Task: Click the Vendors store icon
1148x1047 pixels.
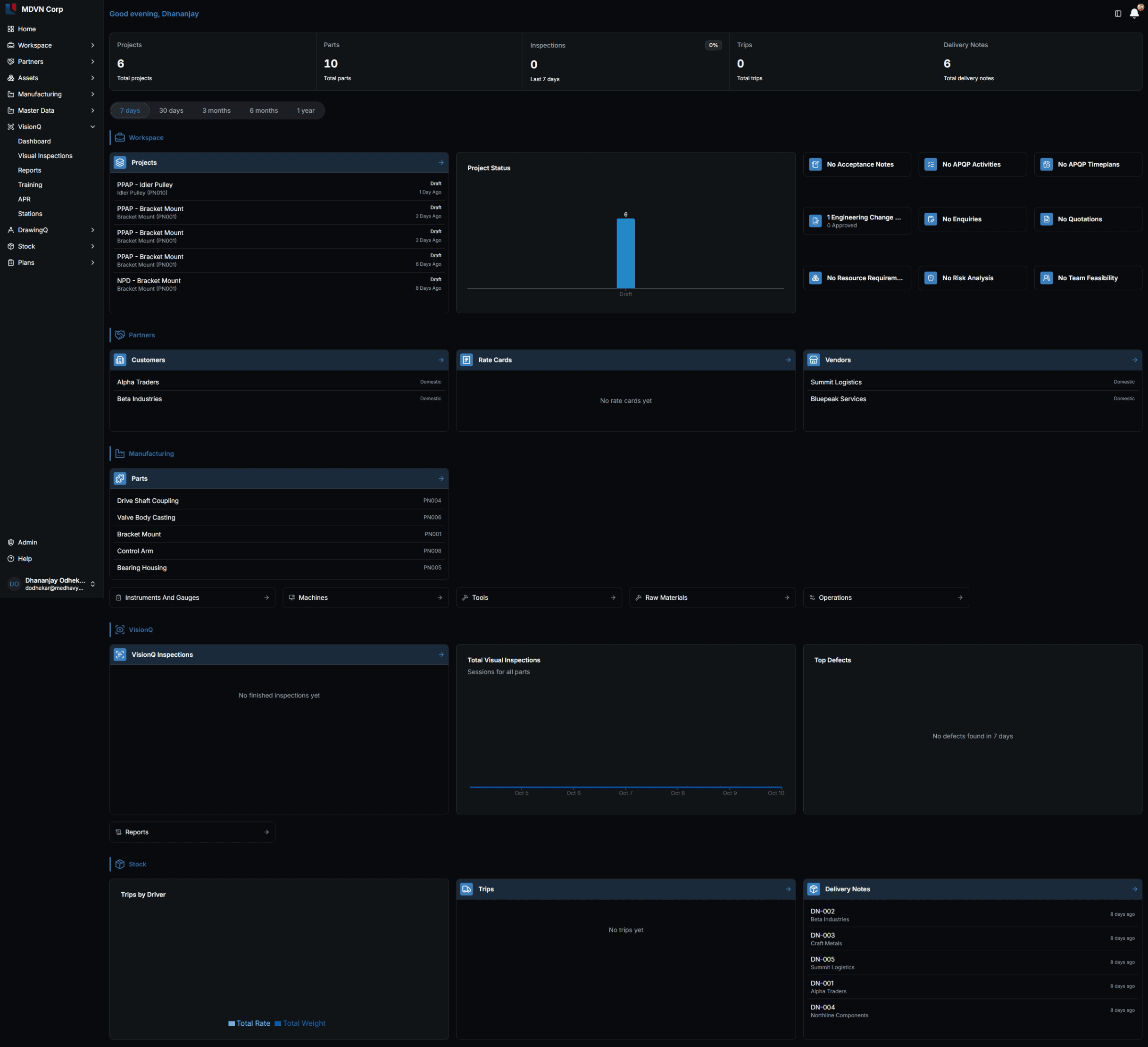Action: [814, 360]
